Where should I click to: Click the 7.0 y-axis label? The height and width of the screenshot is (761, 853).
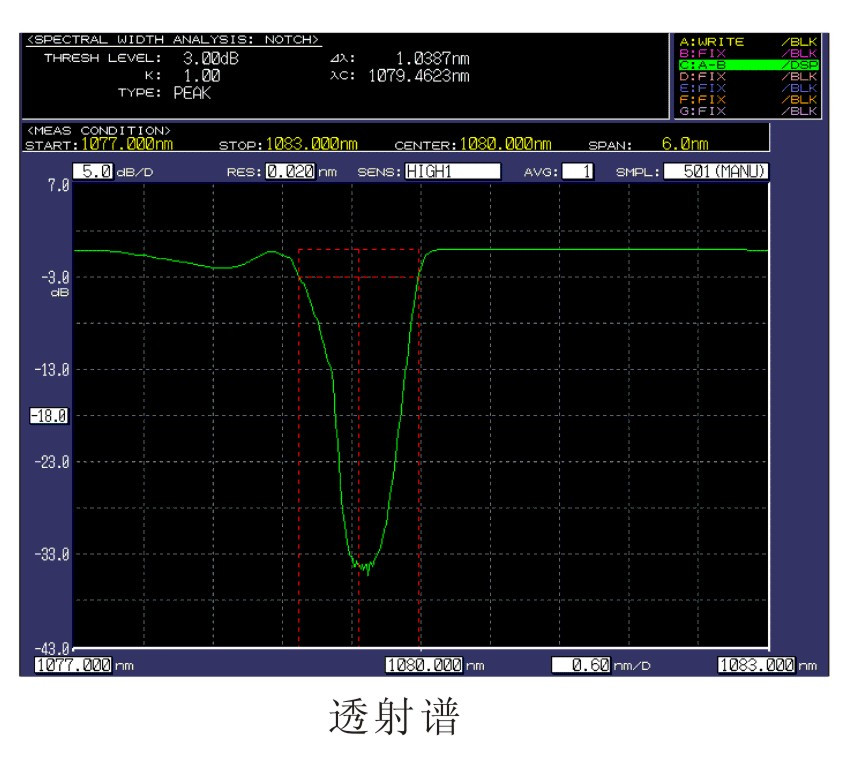pyautogui.click(x=59, y=185)
